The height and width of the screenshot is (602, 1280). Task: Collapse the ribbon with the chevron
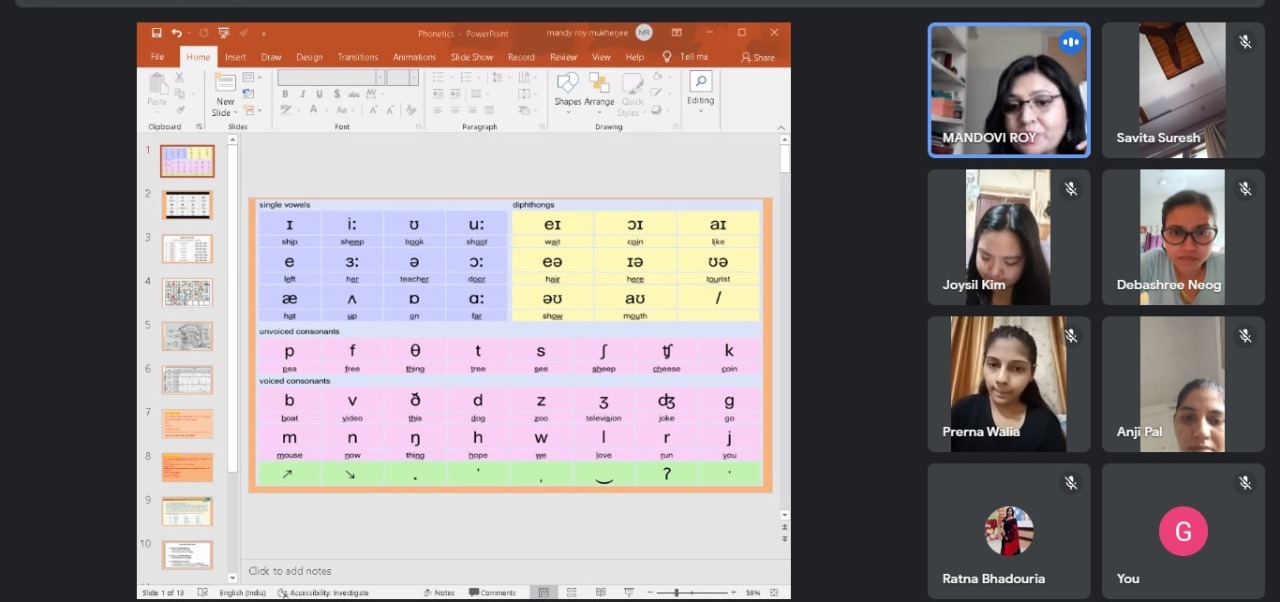click(x=781, y=127)
